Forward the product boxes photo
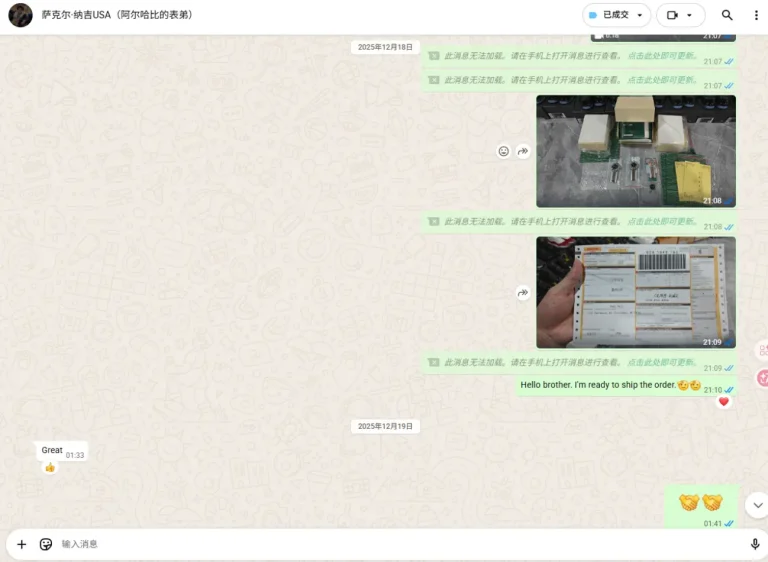 (523, 151)
